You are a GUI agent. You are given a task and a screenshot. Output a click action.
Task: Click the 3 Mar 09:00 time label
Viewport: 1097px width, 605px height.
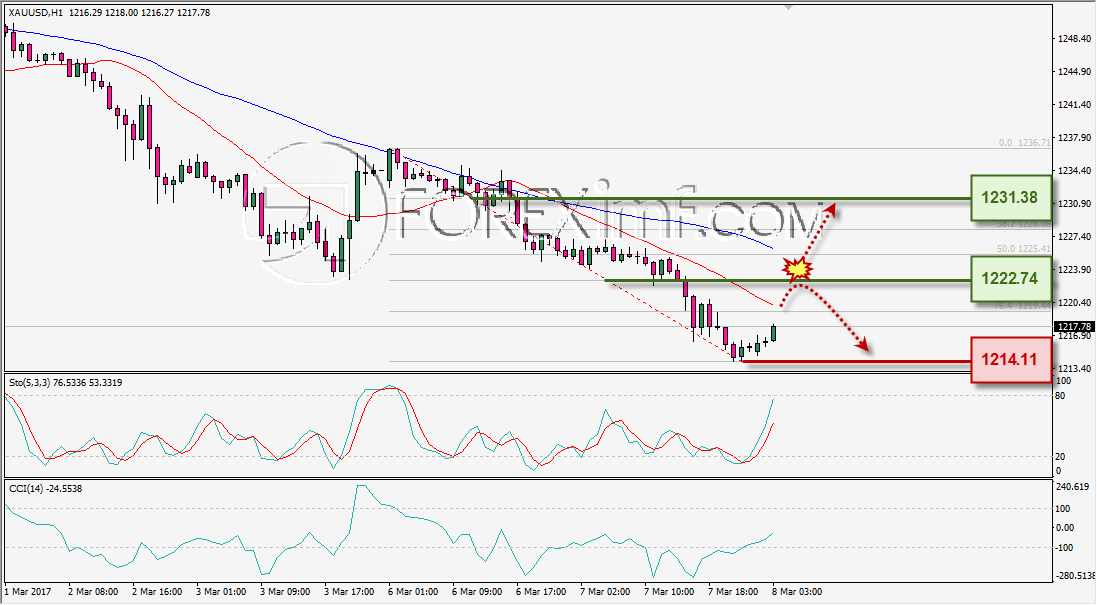(285, 592)
